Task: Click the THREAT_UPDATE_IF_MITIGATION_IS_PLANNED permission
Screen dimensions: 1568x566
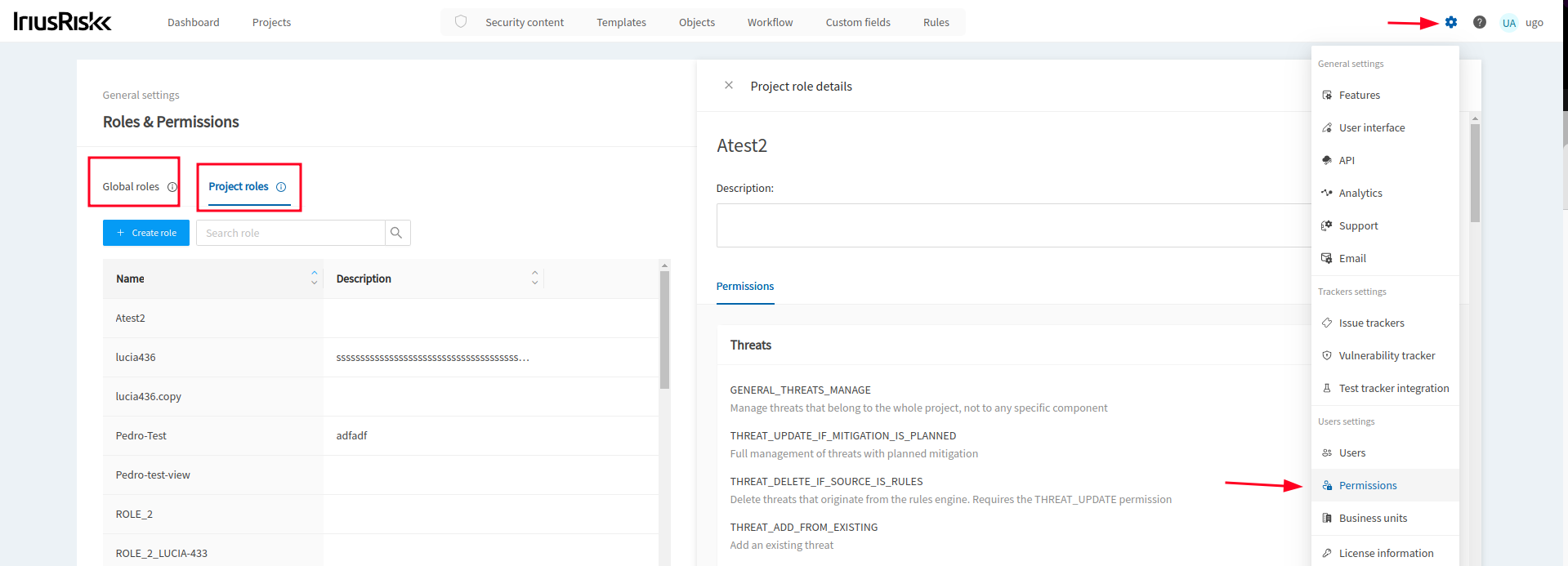Action: point(843,436)
